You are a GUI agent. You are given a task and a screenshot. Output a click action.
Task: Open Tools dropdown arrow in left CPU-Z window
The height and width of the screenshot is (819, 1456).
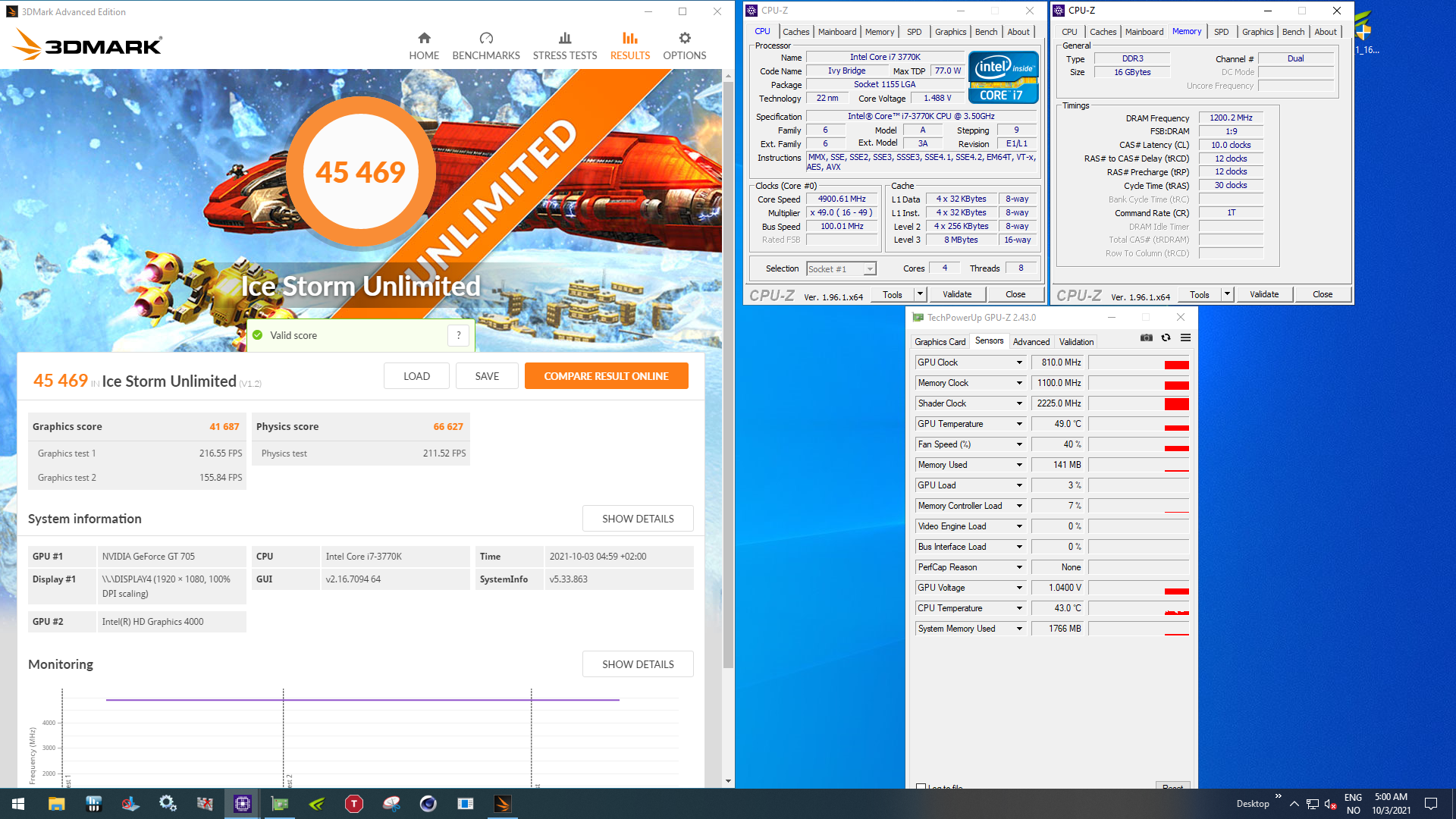point(920,294)
